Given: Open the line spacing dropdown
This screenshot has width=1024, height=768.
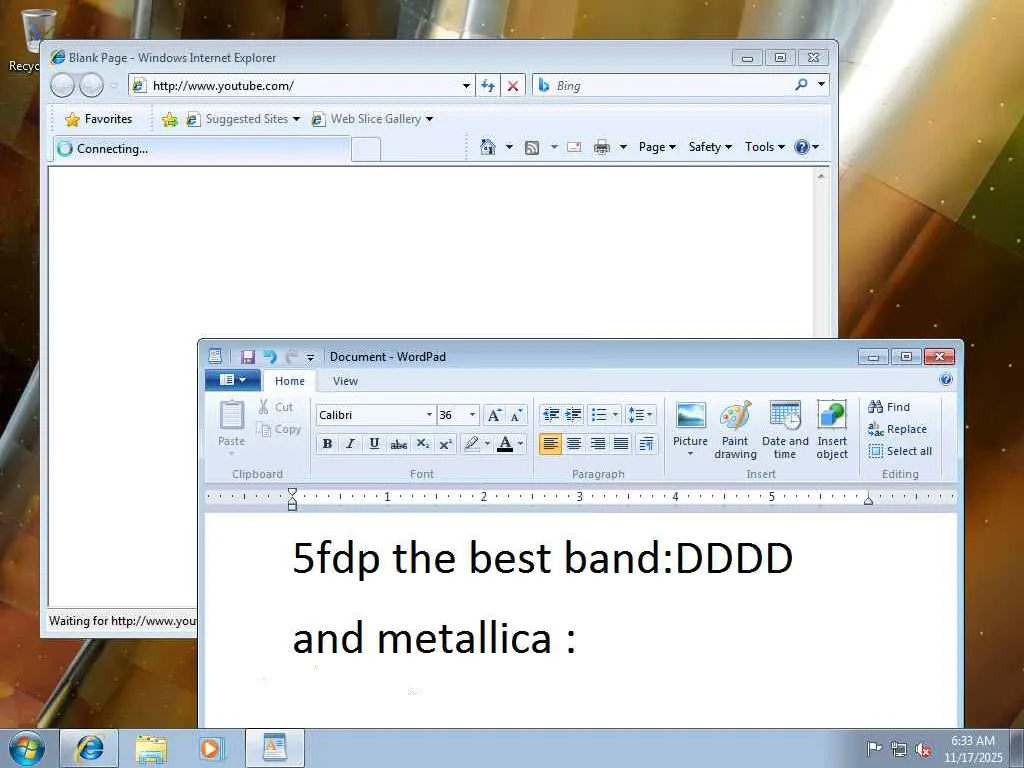Looking at the screenshot, I should click(640, 415).
